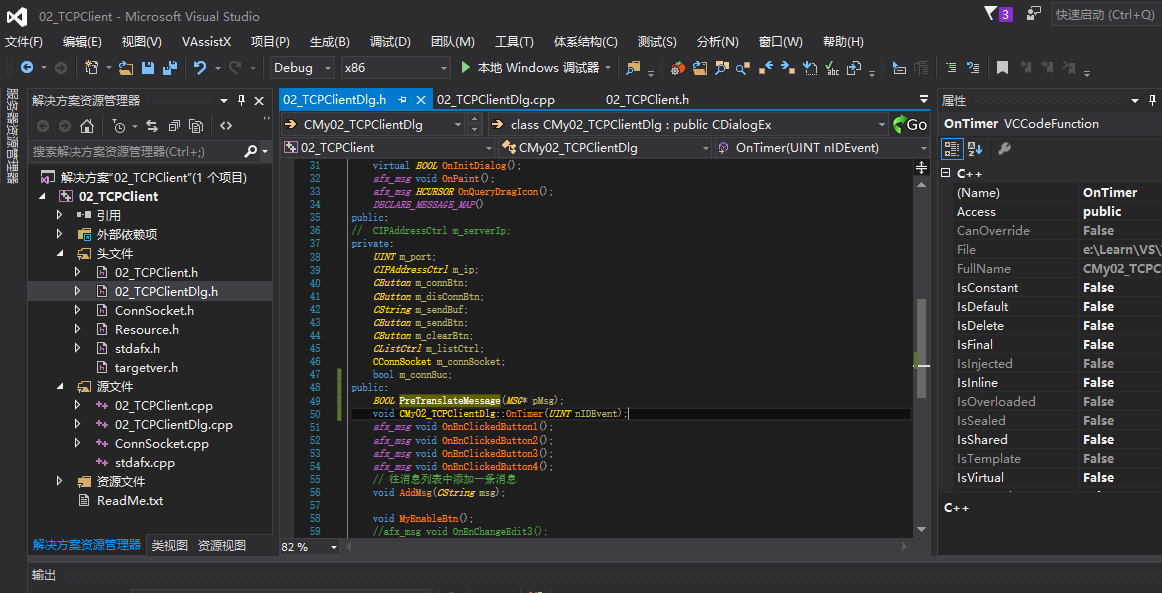Open the OnTimer(UINT nIDEvent) member dropdown
Viewport: 1162px width, 593px height.
(822, 148)
